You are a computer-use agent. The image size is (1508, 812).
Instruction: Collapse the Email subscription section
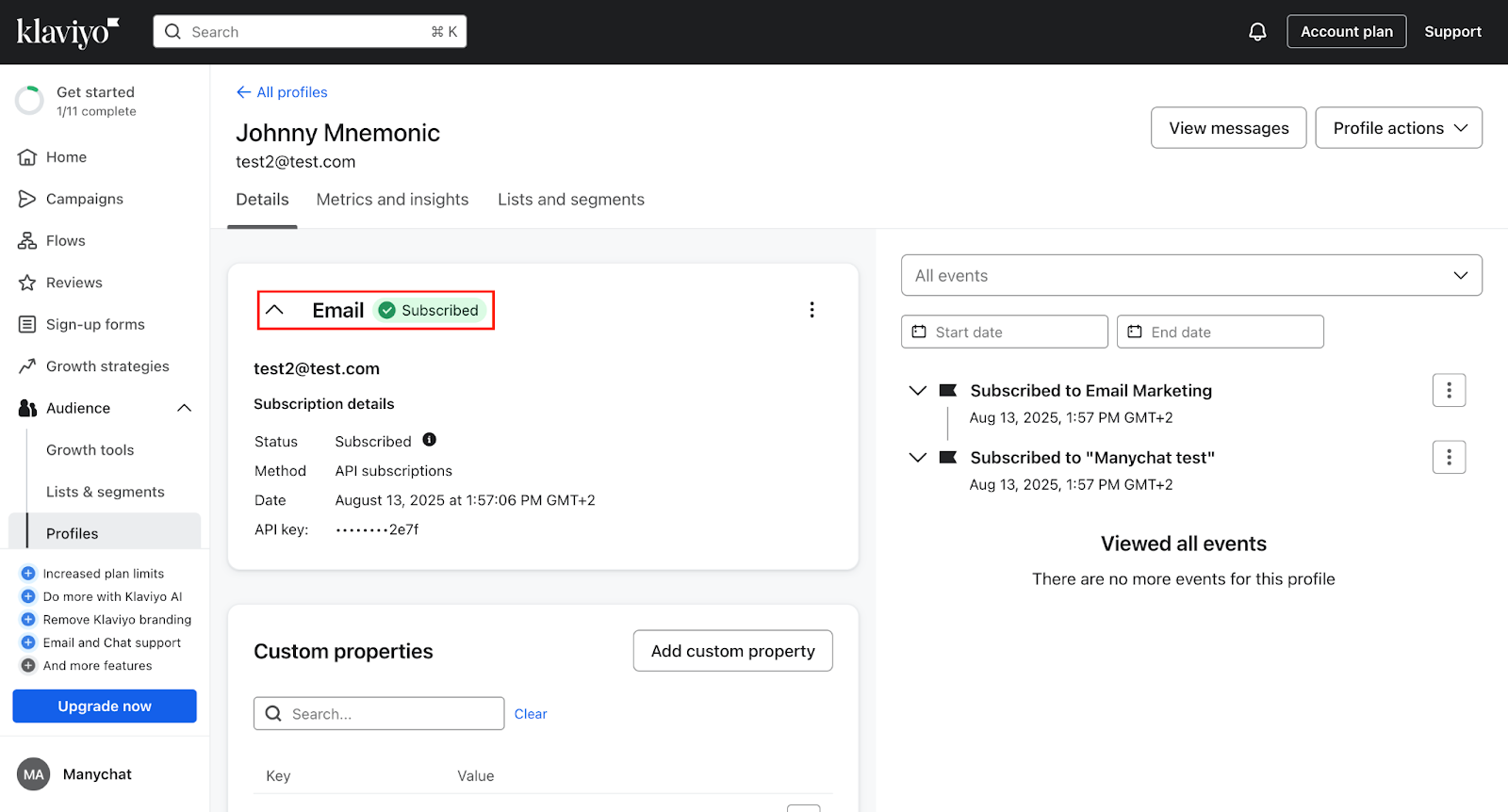click(x=275, y=310)
